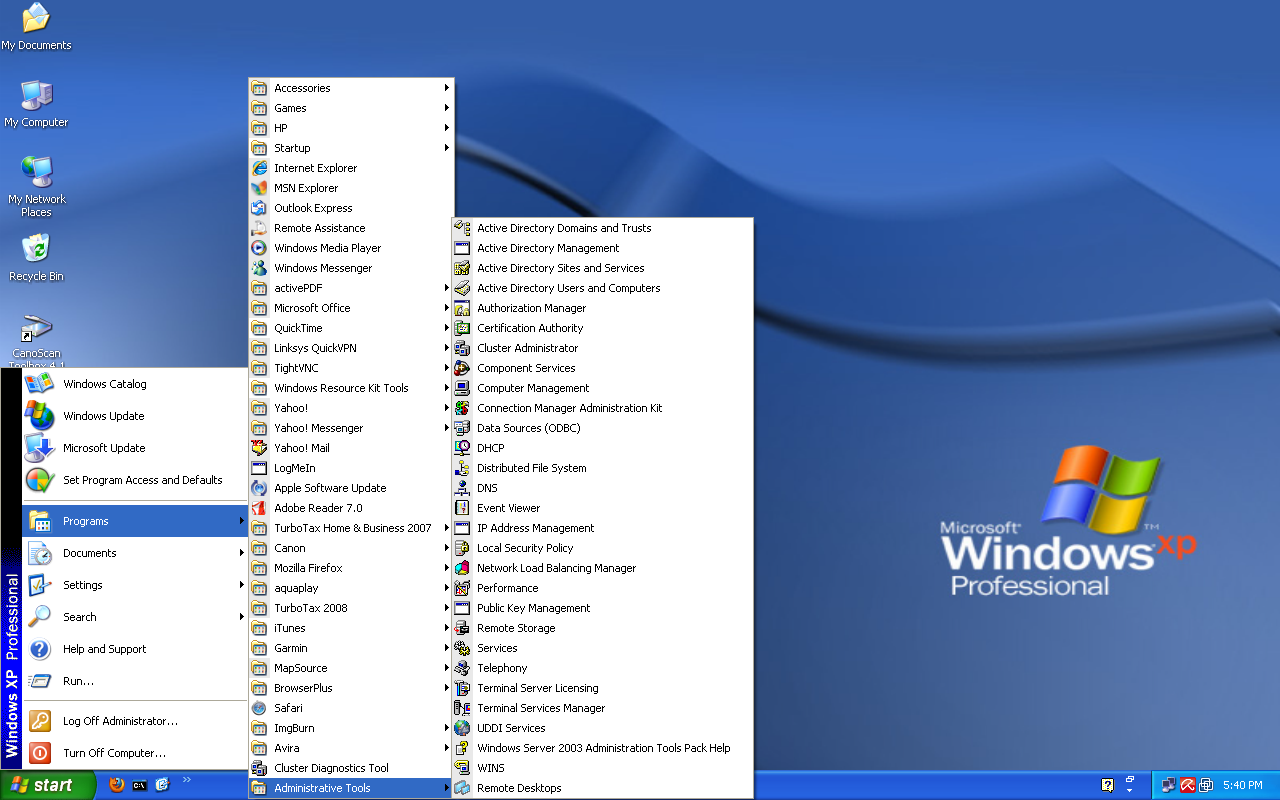Open Mozilla Firefox program folder

[351, 568]
